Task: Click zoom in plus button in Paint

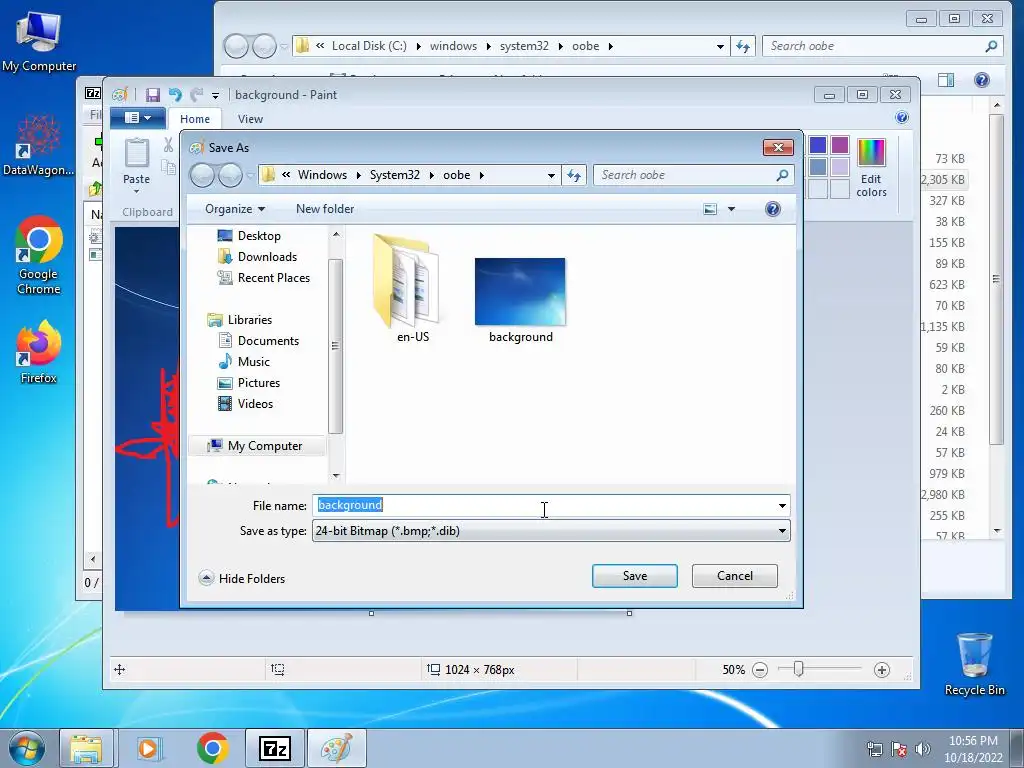Action: click(882, 670)
